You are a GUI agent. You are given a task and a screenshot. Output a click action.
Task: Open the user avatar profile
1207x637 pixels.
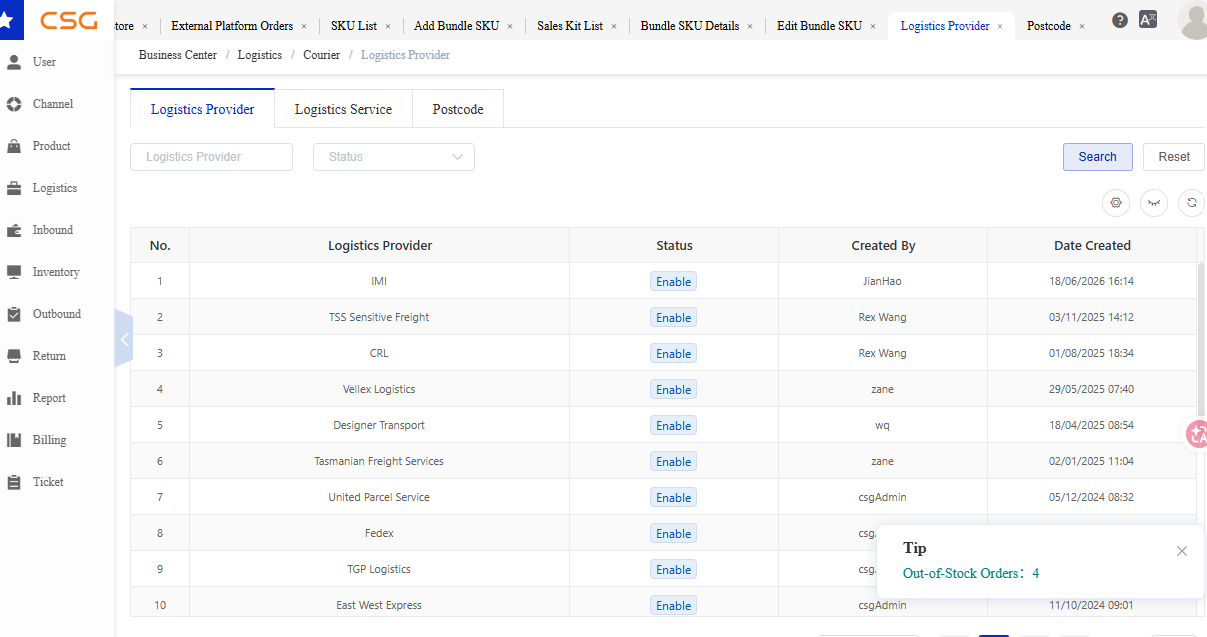(x=1192, y=20)
